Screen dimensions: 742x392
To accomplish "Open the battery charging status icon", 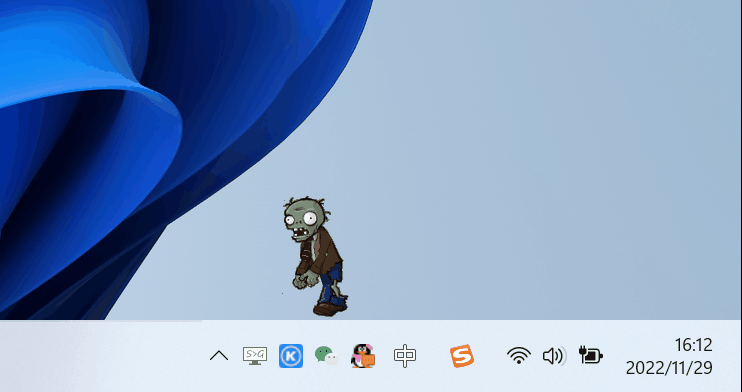I will point(591,355).
